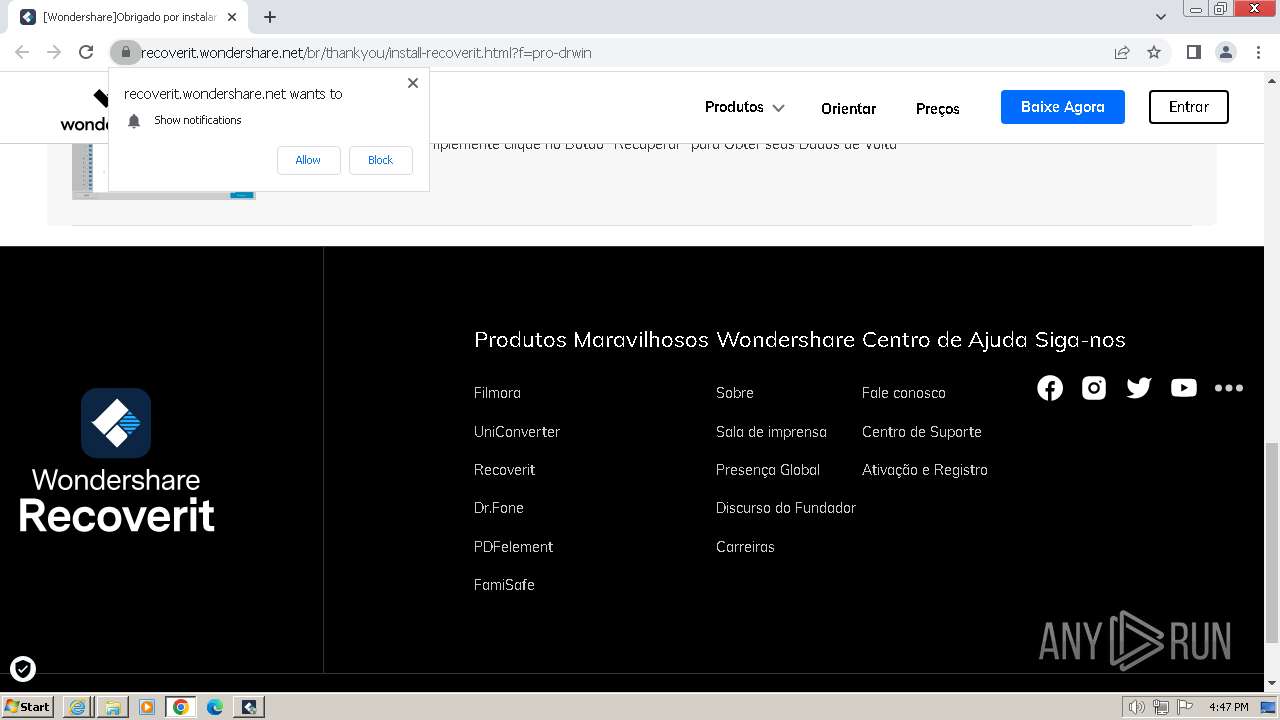Open the Orientar menu item
Viewport: 1280px width, 720px height.
(x=848, y=109)
